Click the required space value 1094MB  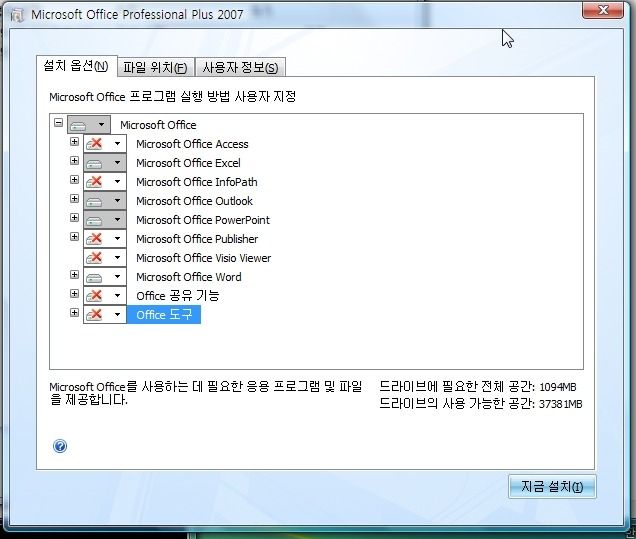pyautogui.click(x=558, y=387)
